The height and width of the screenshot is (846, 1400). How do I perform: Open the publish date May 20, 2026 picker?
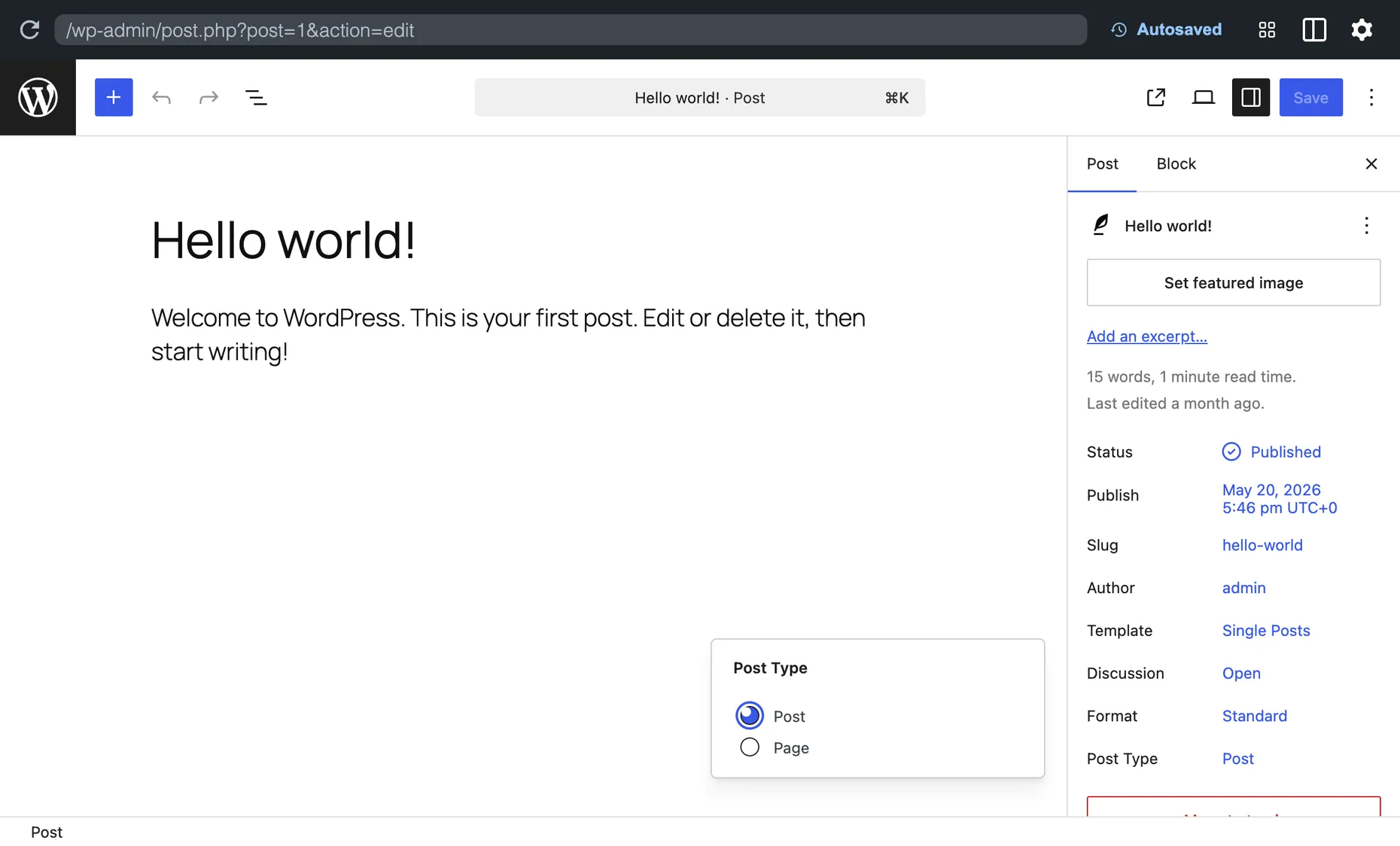tap(1280, 498)
